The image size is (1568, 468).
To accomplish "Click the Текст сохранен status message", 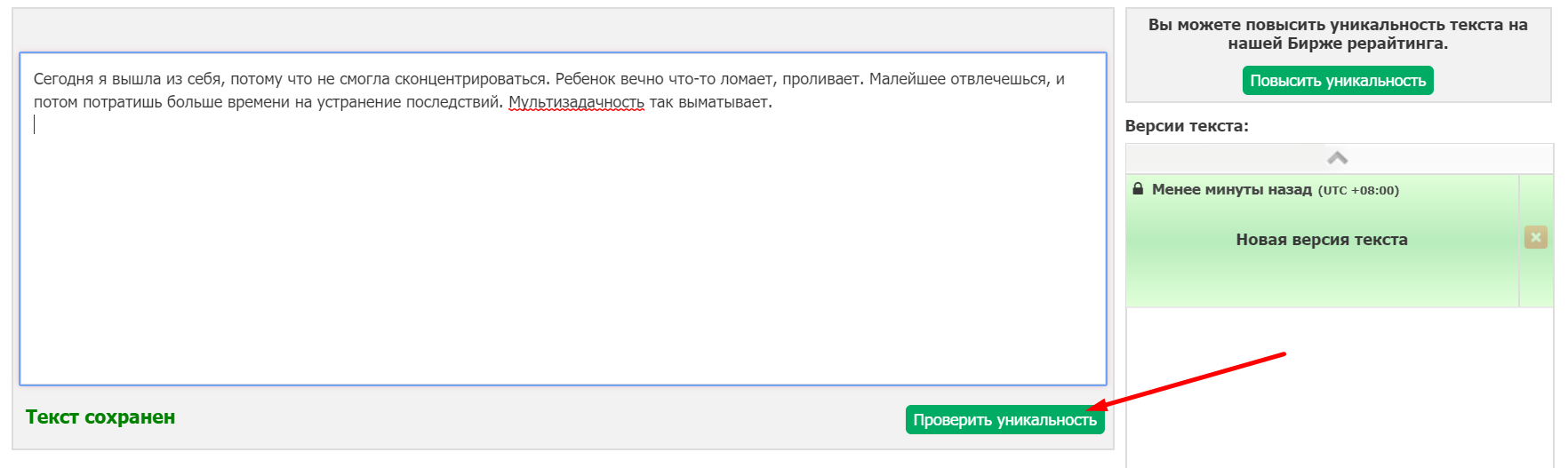I will [100, 417].
